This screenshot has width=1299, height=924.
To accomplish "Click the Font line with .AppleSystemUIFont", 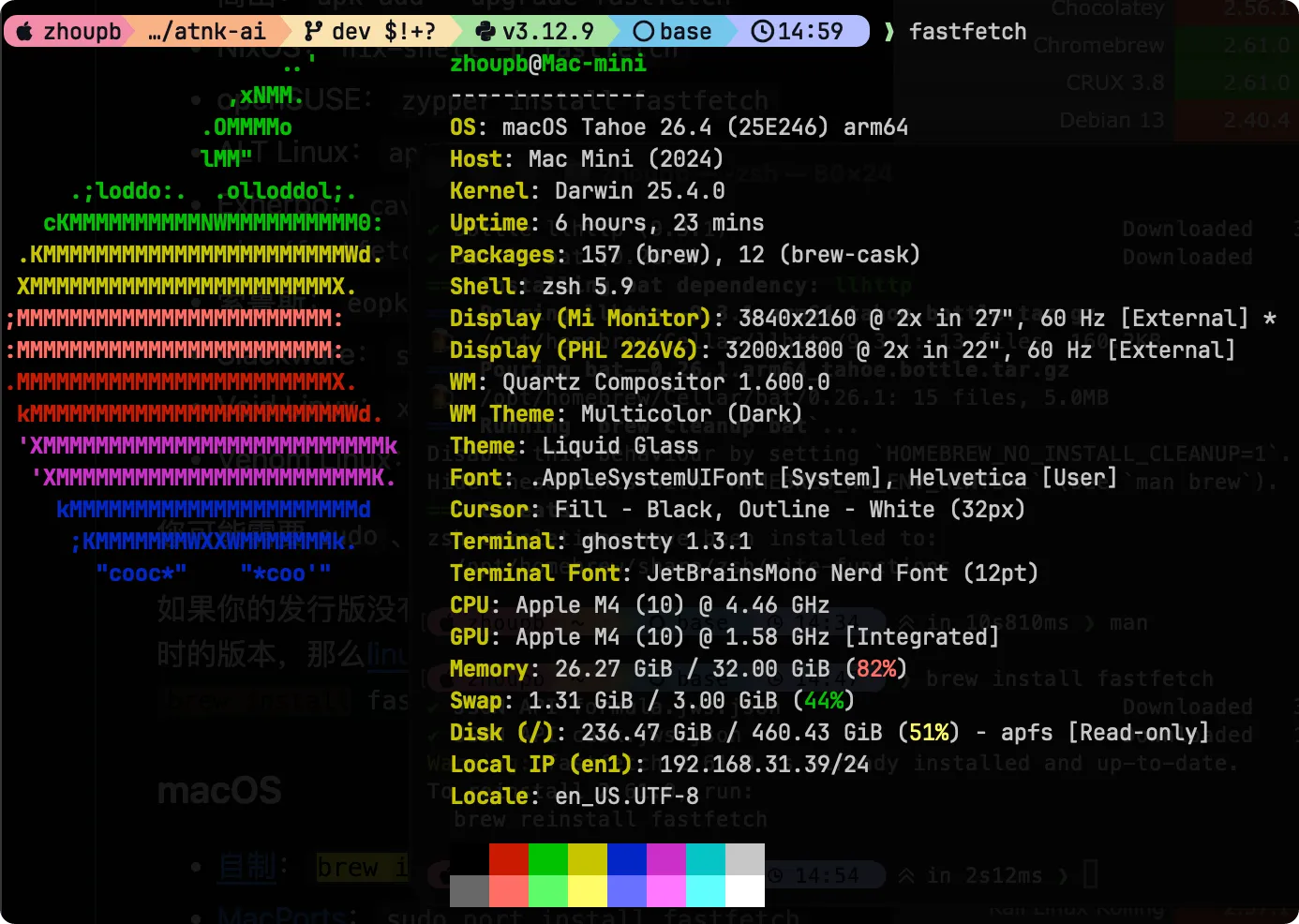I will 784,477.
